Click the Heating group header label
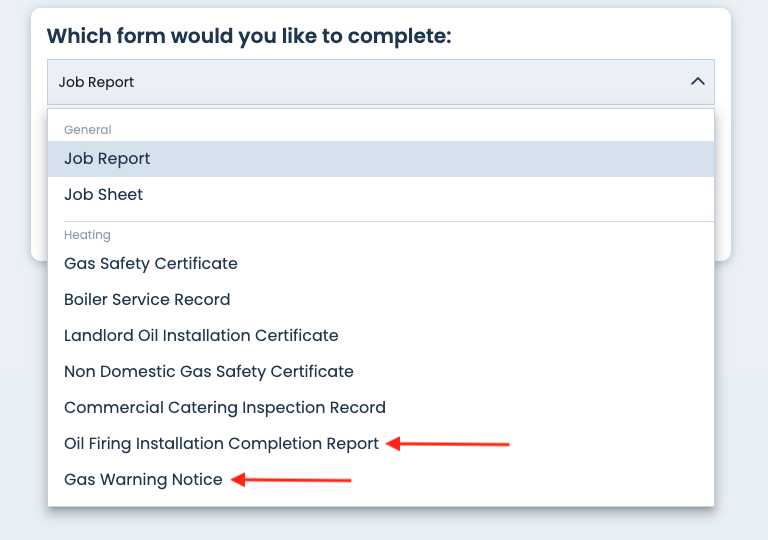Image resolution: width=768 pixels, height=540 pixels. click(x=87, y=235)
